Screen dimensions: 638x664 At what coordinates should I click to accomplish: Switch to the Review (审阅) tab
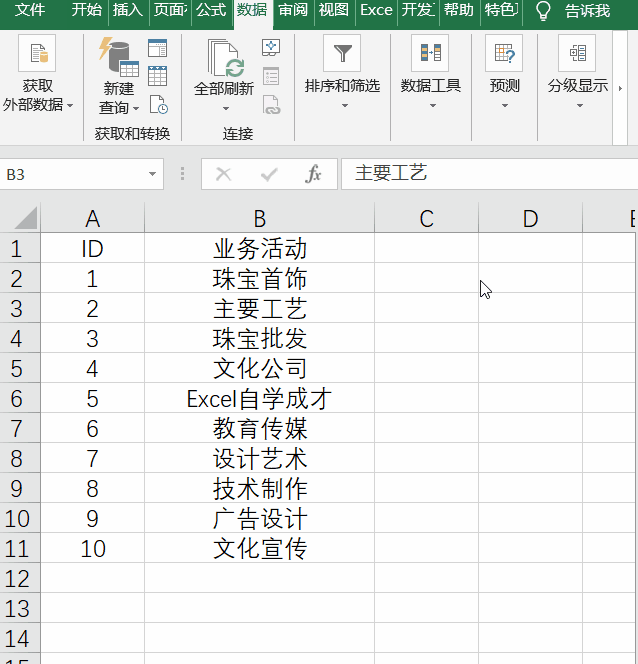(x=293, y=10)
